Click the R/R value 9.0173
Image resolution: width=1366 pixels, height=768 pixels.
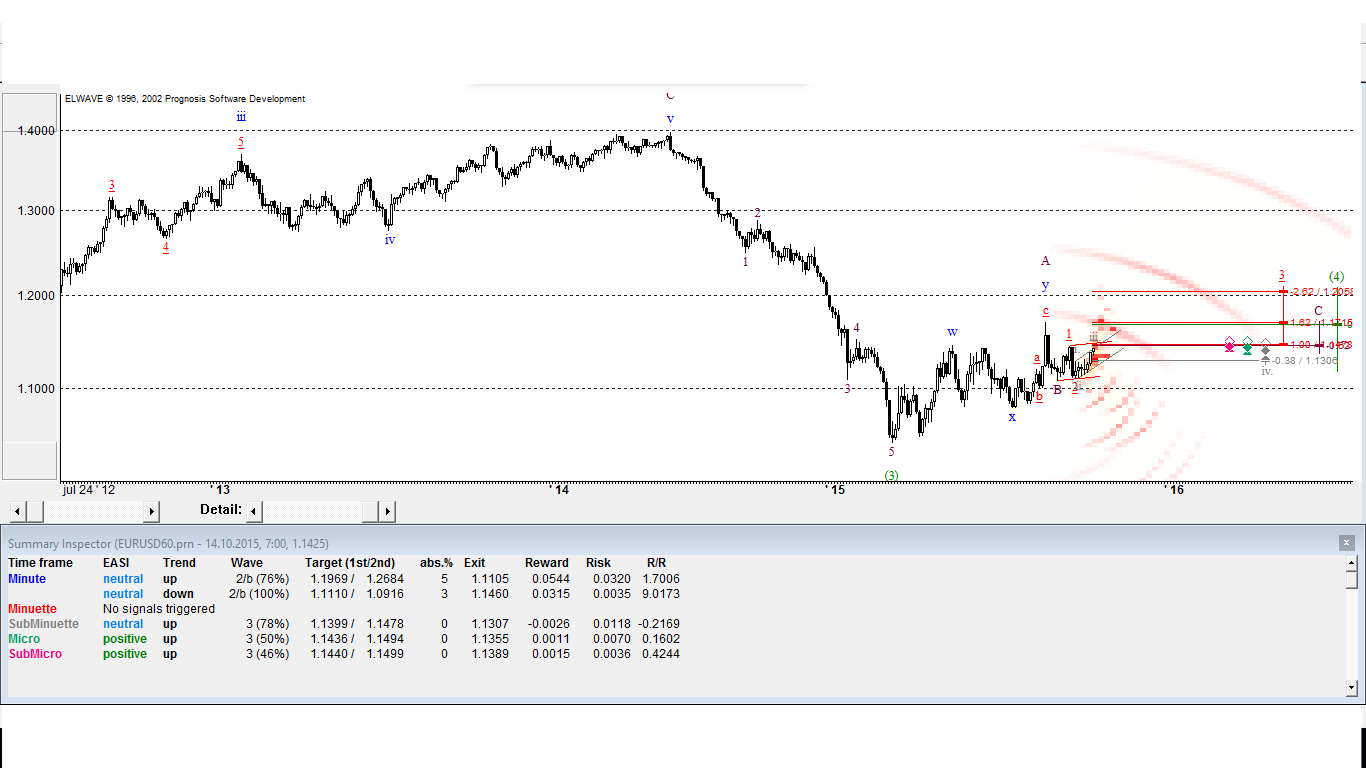[661, 594]
